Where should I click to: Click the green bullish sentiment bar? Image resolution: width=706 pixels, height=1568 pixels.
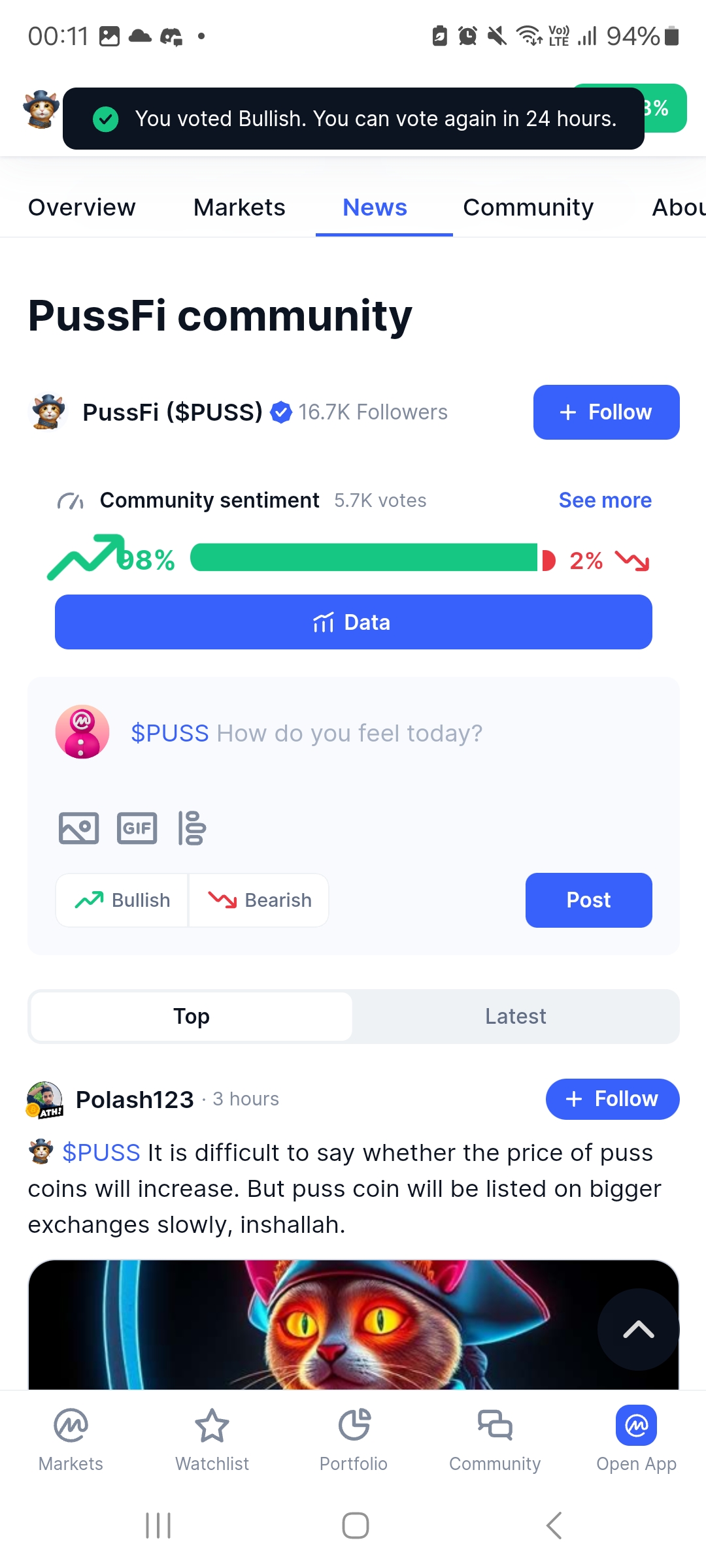(x=364, y=558)
